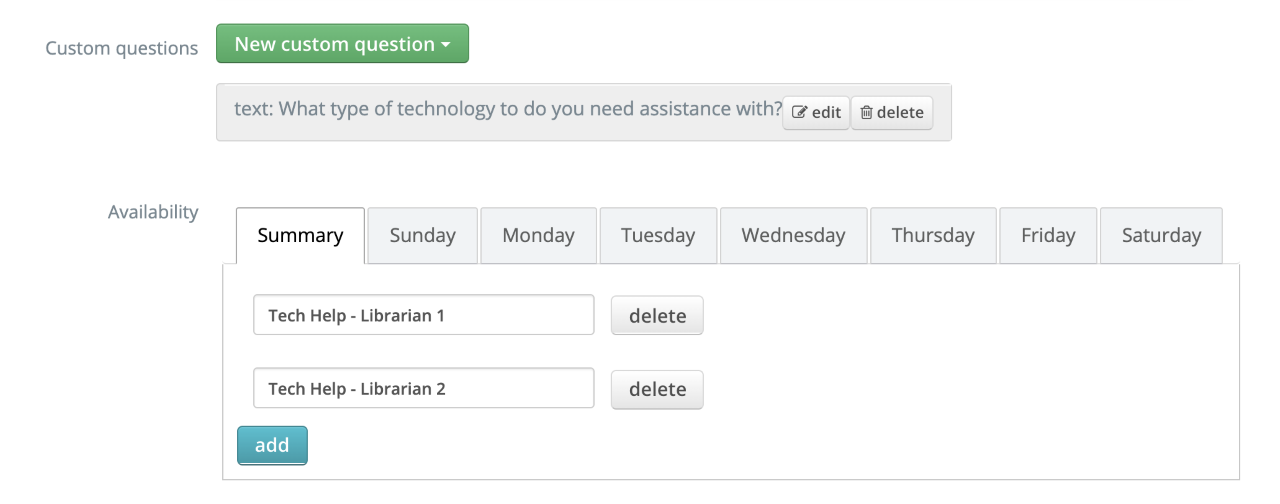Focus the Tech Help - Librarian 1 field
Screen dimensions: 1280x504
point(424,315)
